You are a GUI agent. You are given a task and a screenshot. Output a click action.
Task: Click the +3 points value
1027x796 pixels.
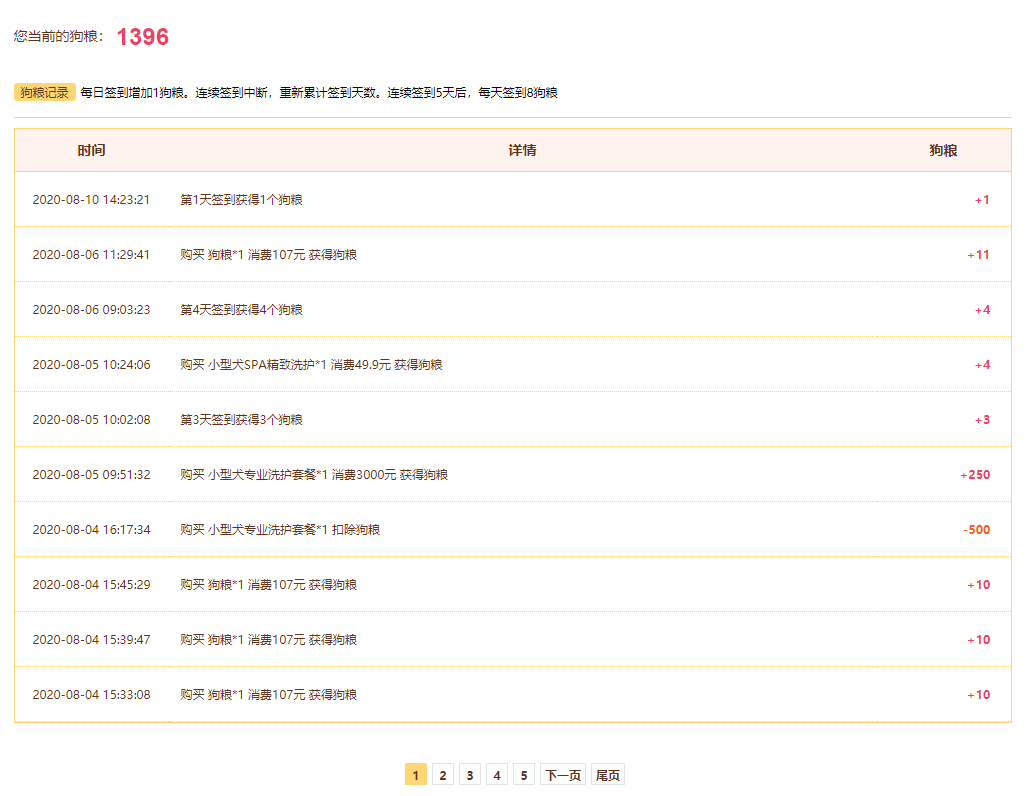pos(982,420)
